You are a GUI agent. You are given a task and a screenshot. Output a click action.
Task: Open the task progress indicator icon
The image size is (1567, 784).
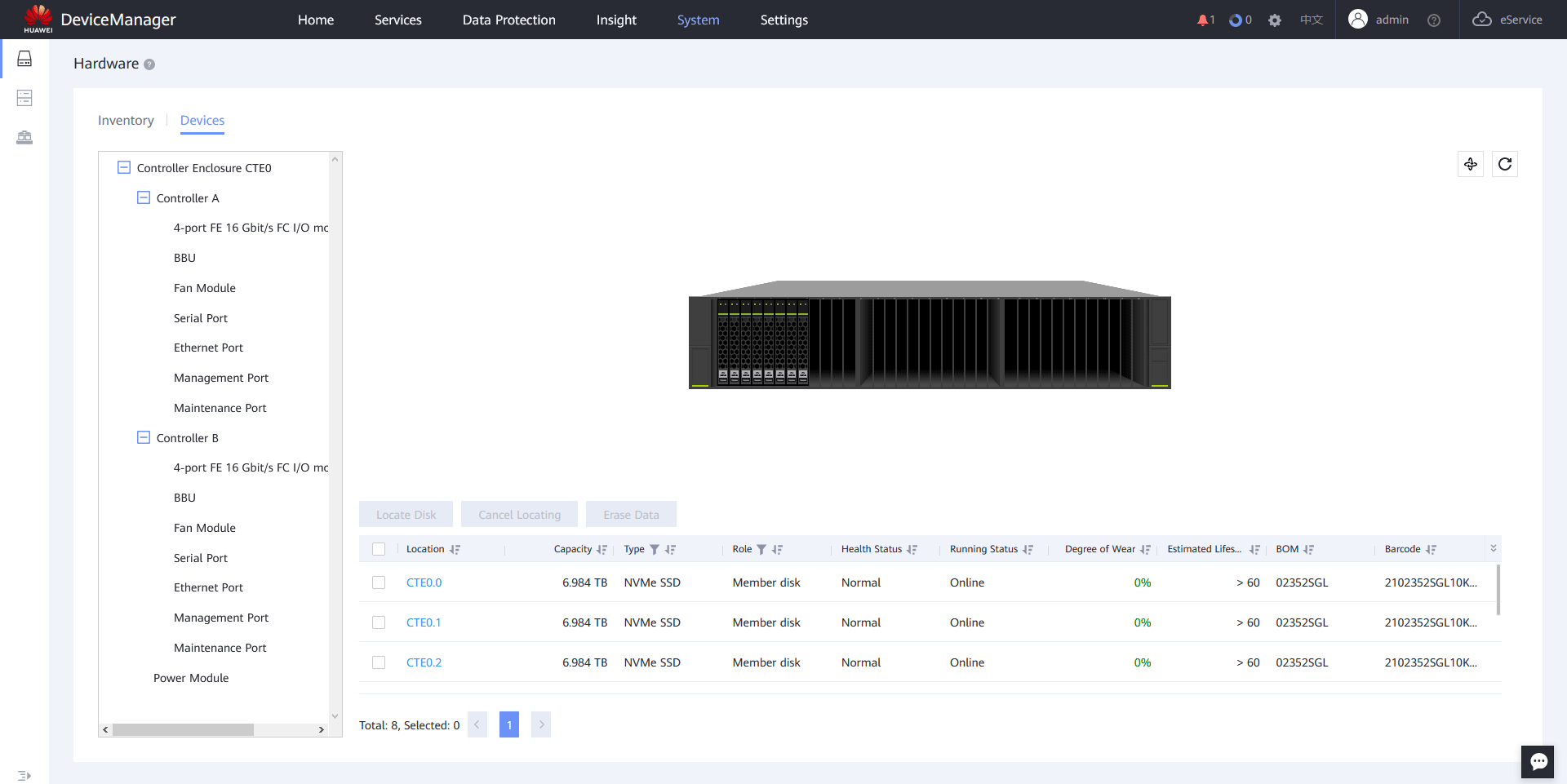tap(1236, 20)
